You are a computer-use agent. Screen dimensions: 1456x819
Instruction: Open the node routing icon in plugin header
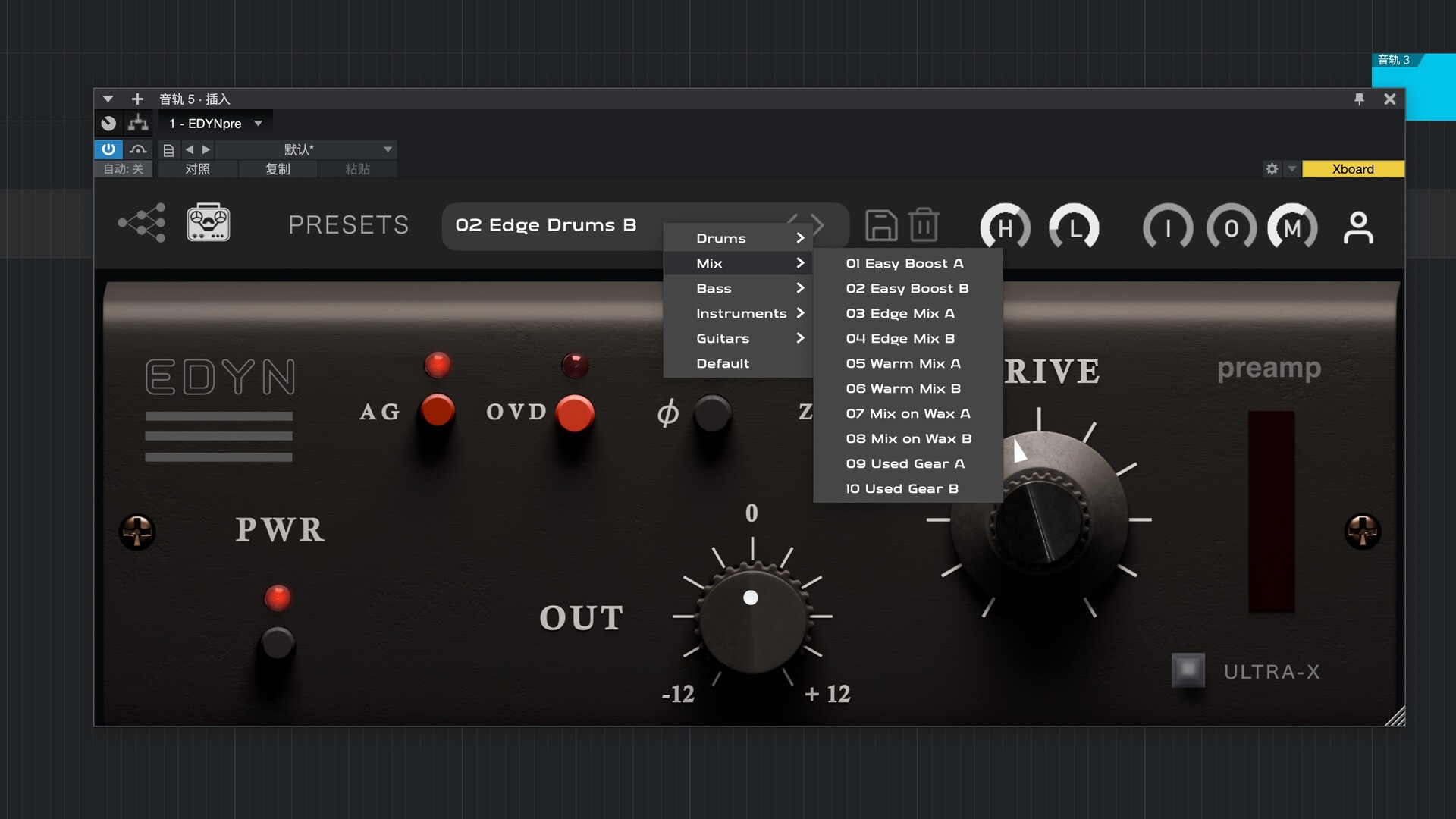tap(142, 223)
